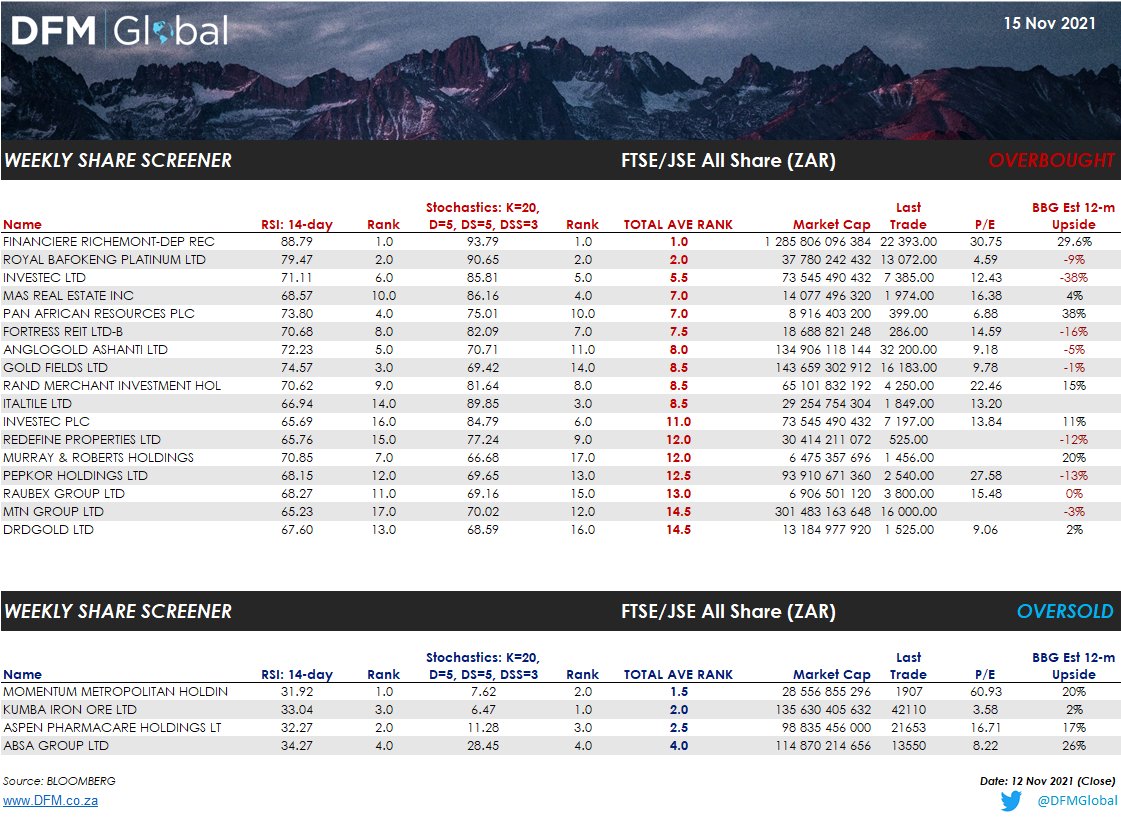
Task: Select Fortress REIT upside -16%
Action: coord(1074,332)
